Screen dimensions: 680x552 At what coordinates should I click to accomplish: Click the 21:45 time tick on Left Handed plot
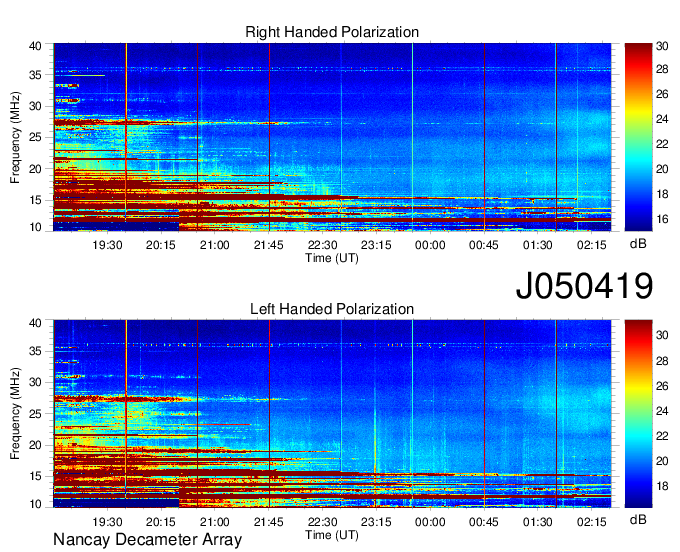point(268,522)
